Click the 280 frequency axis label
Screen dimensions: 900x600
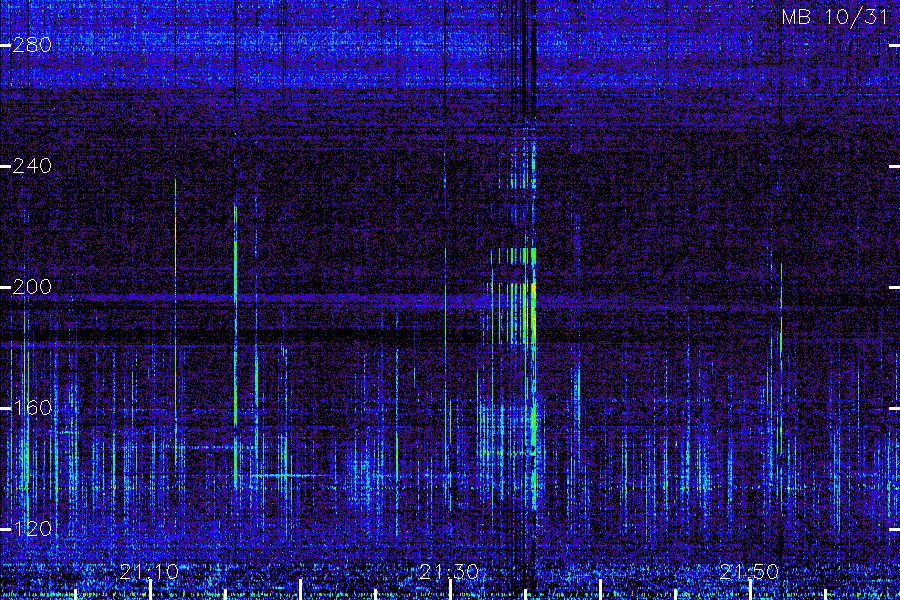click(32, 45)
